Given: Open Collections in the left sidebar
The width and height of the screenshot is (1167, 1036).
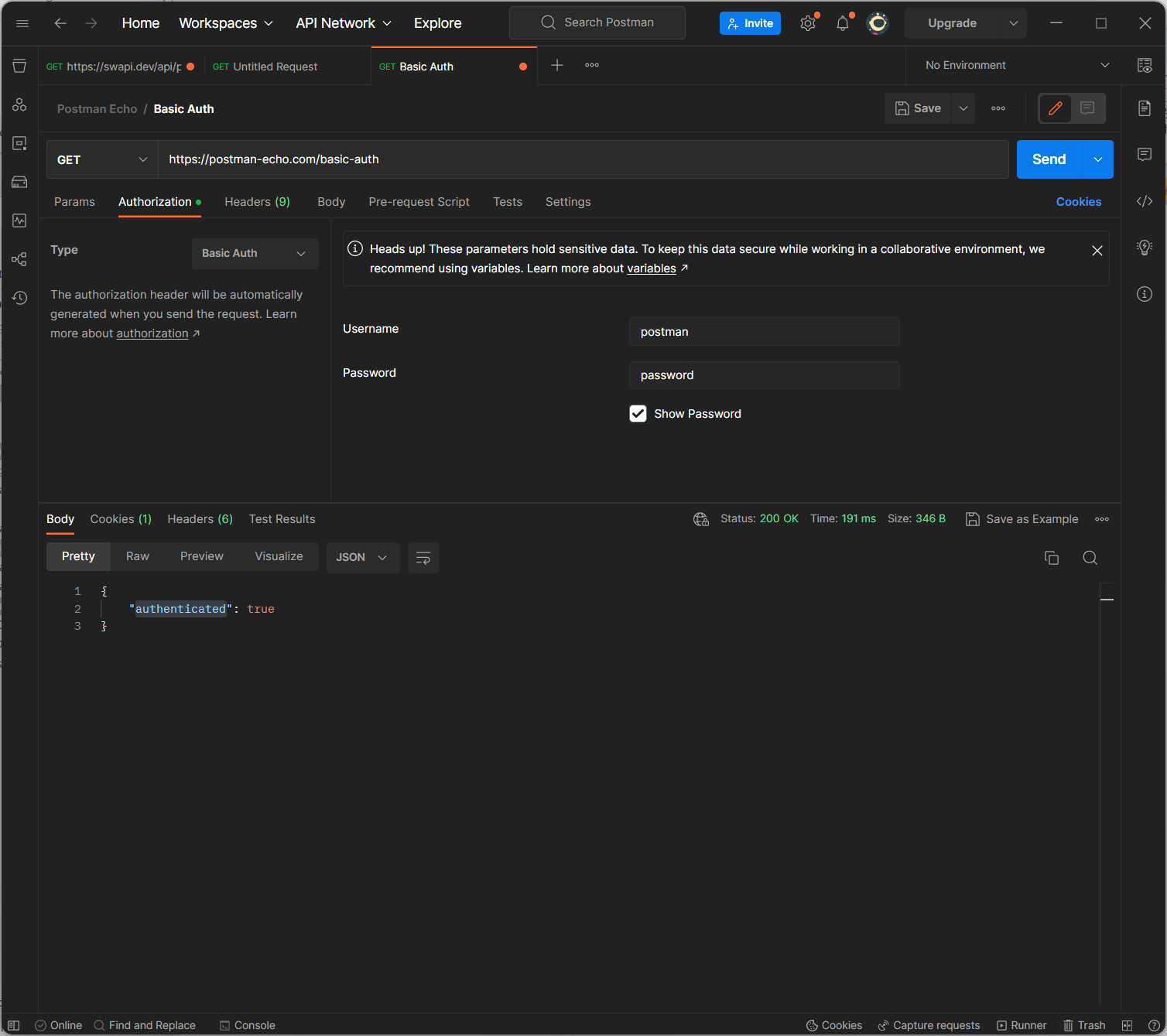Looking at the screenshot, I should click(x=19, y=66).
